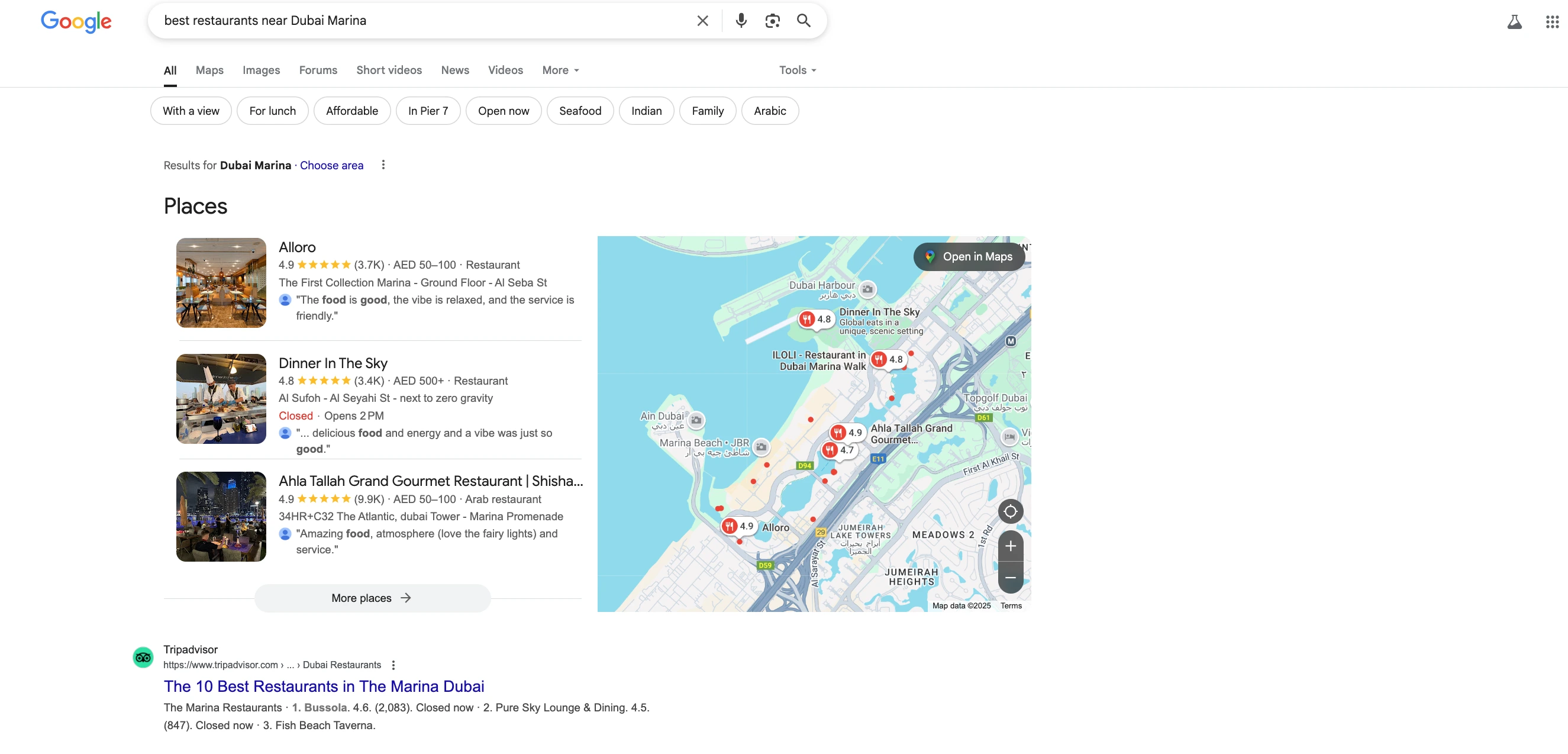Select the Ahla Tallah 4.9 map pin
This screenshot has width=1568, height=754.
point(847,433)
